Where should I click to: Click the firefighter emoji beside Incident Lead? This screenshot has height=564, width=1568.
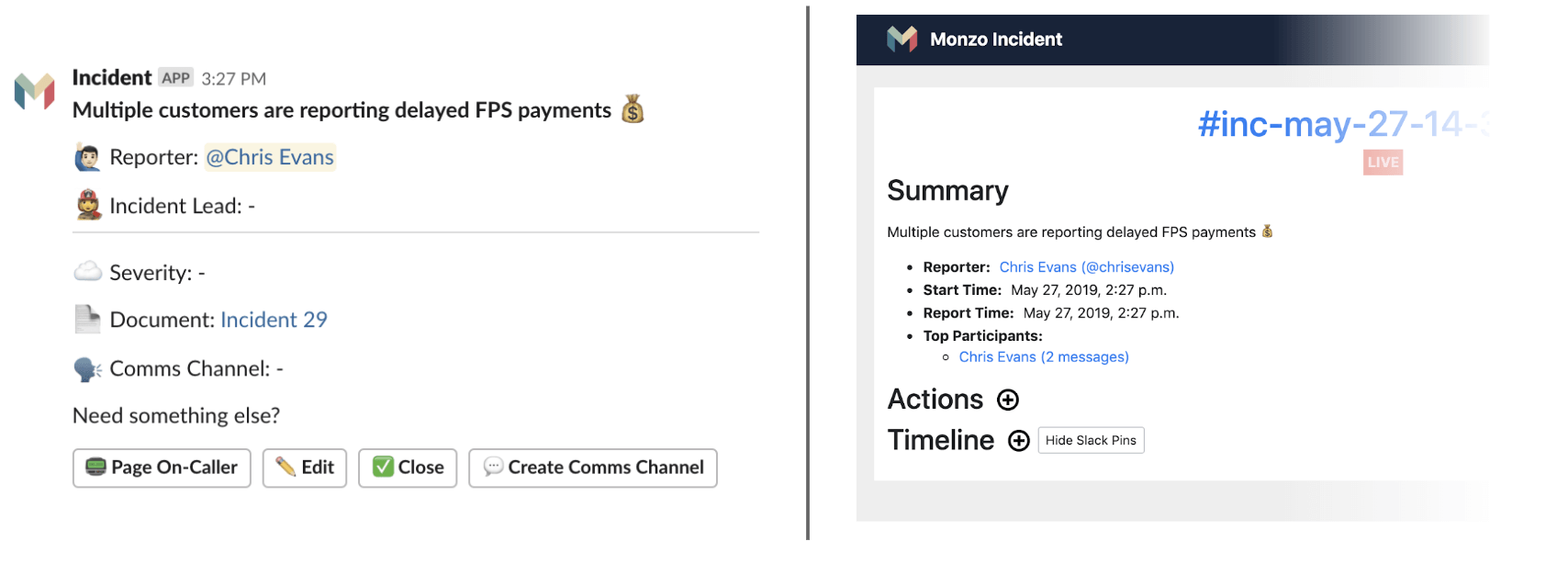(x=88, y=206)
